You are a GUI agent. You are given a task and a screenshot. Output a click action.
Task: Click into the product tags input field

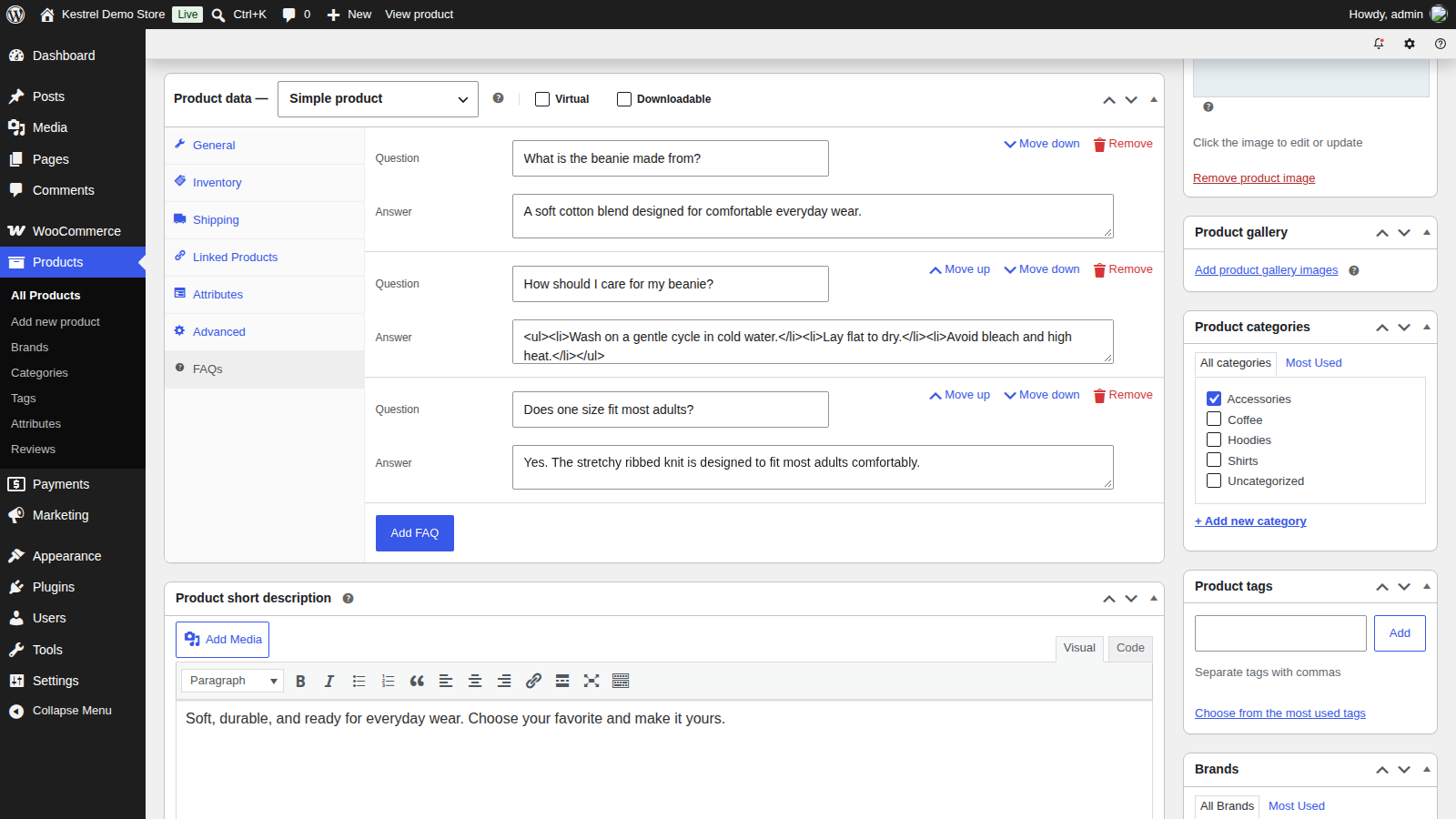click(x=1280, y=633)
